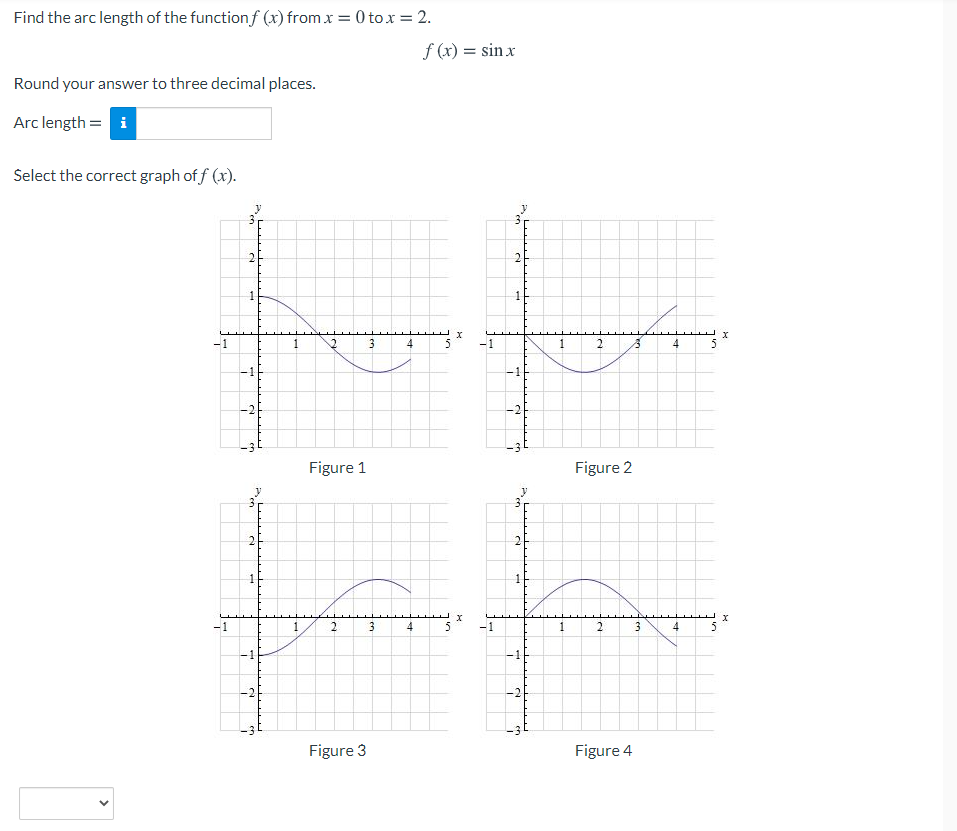
Task: Click the Figure 4 caption label
Action: (x=603, y=750)
